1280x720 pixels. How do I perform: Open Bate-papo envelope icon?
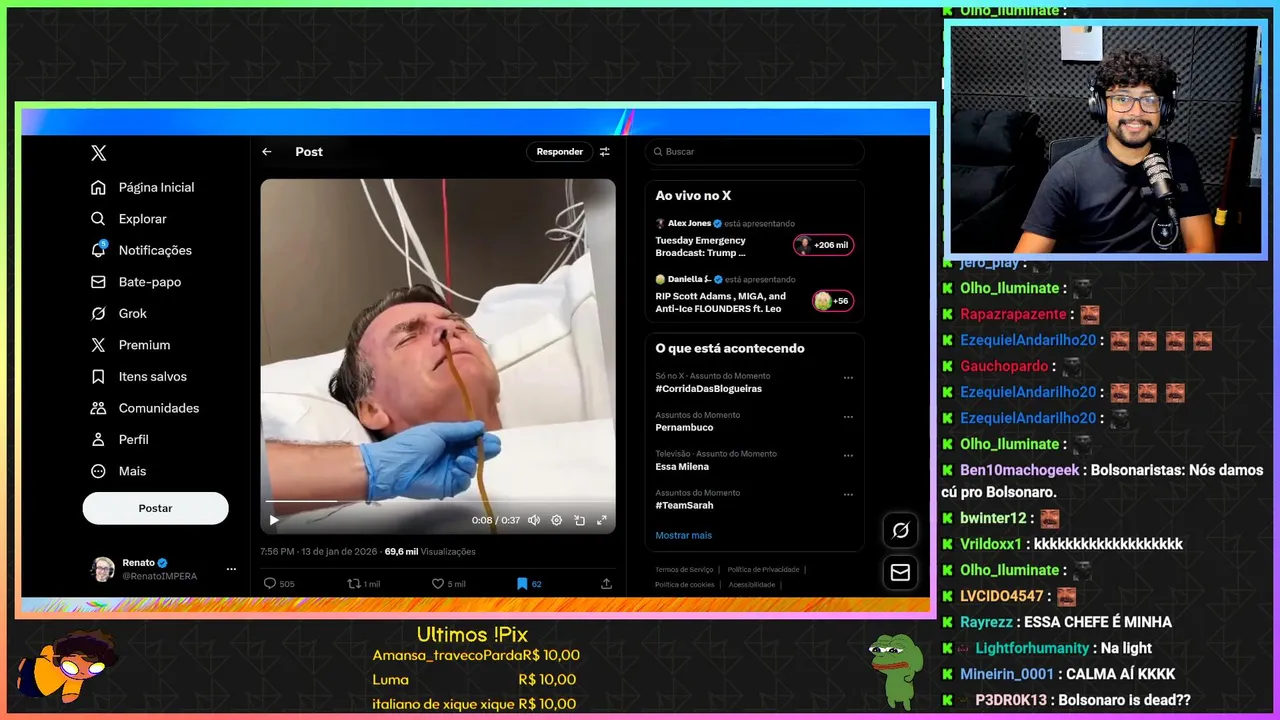click(x=98, y=282)
